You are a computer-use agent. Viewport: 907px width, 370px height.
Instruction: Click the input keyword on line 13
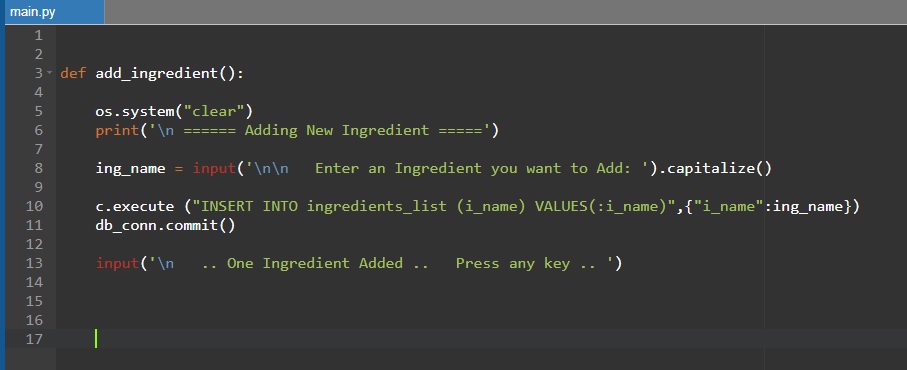(x=117, y=264)
